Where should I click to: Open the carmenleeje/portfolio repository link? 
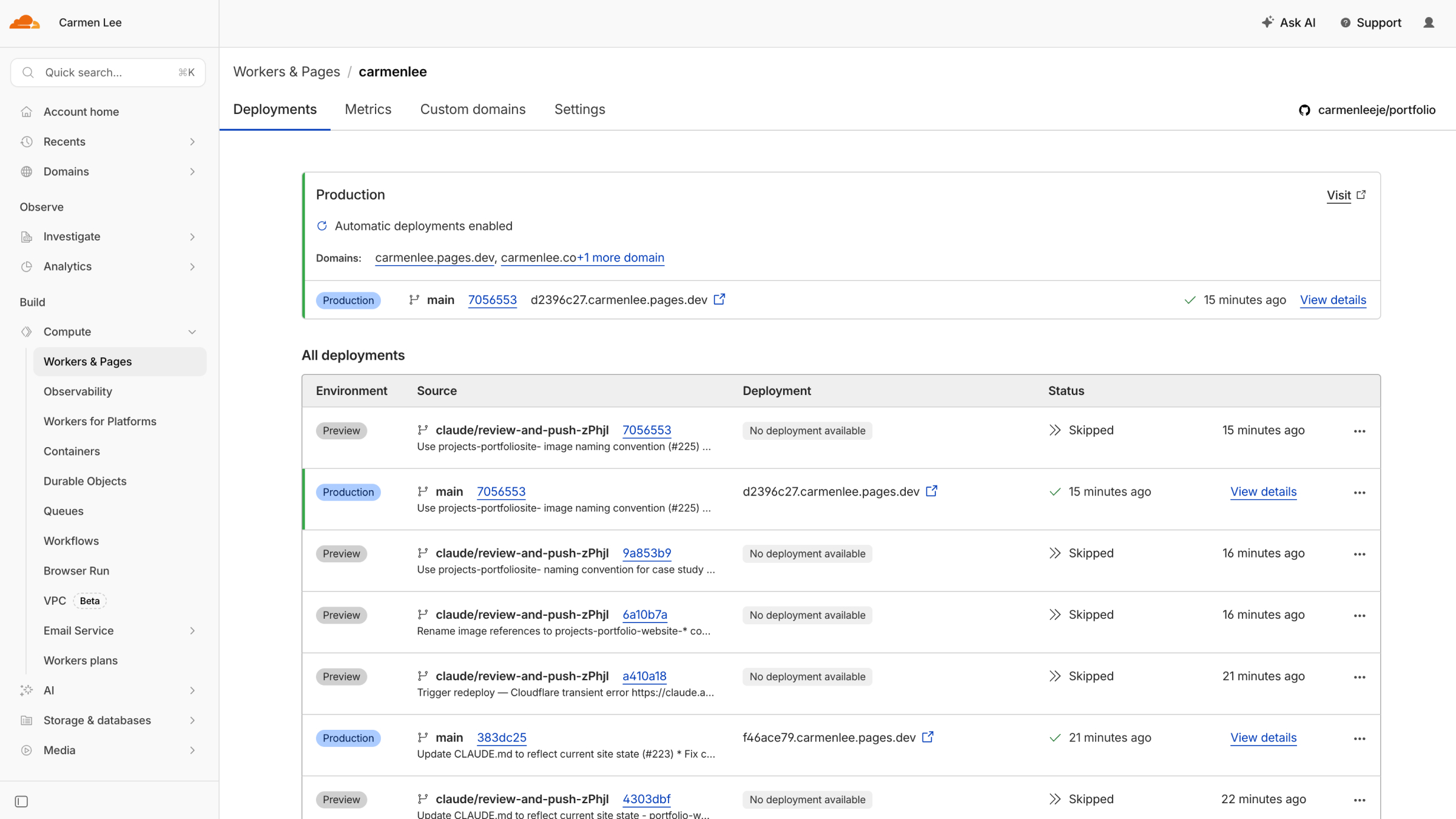1377,110
